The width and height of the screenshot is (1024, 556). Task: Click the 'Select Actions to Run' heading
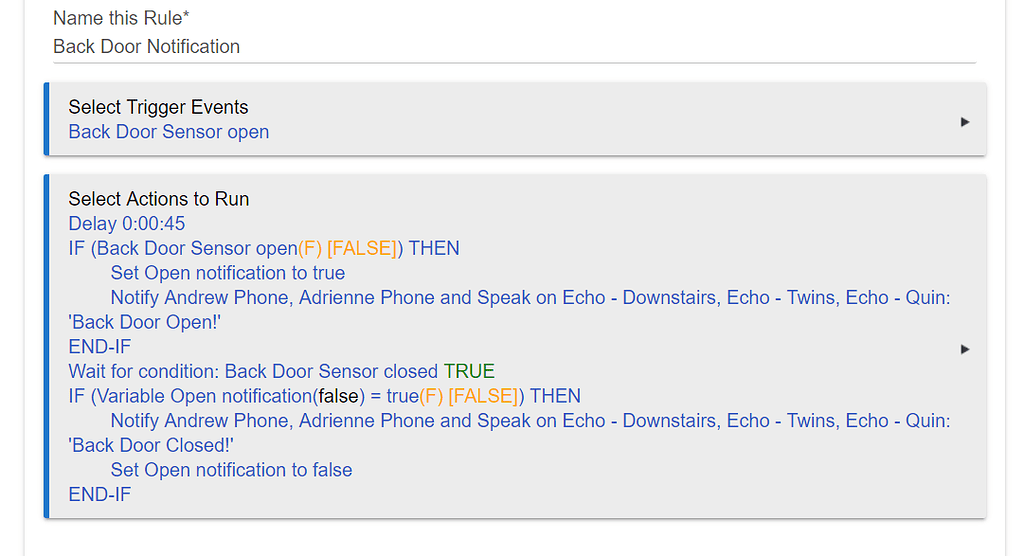click(x=158, y=199)
